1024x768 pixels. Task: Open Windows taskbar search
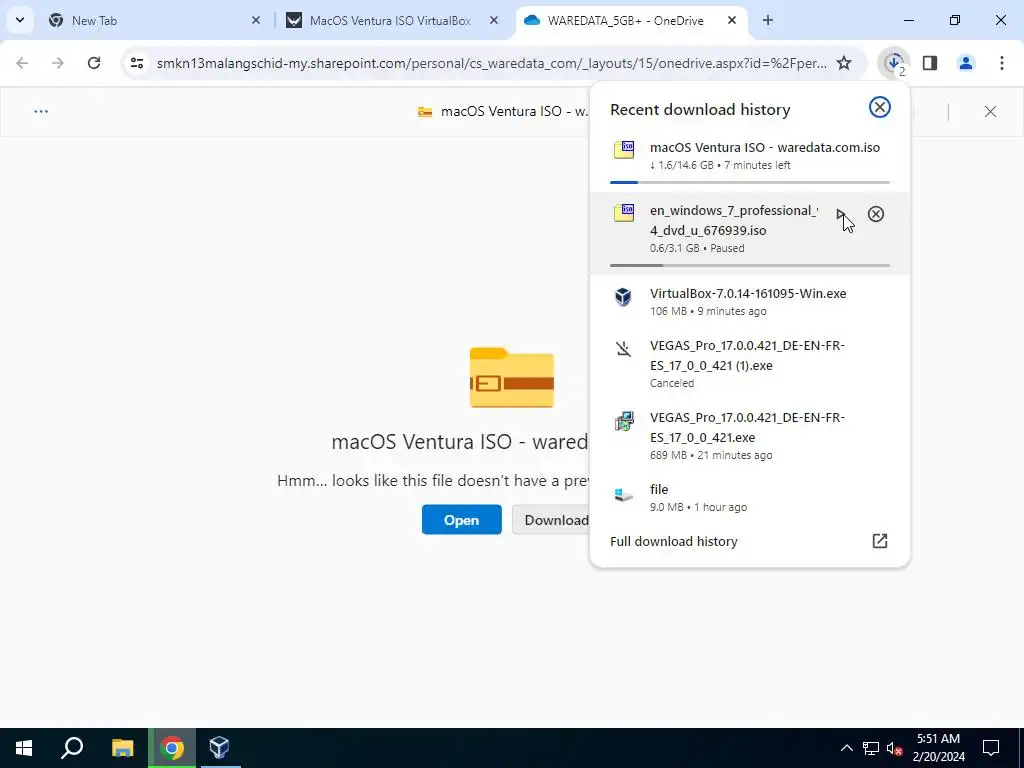point(72,748)
